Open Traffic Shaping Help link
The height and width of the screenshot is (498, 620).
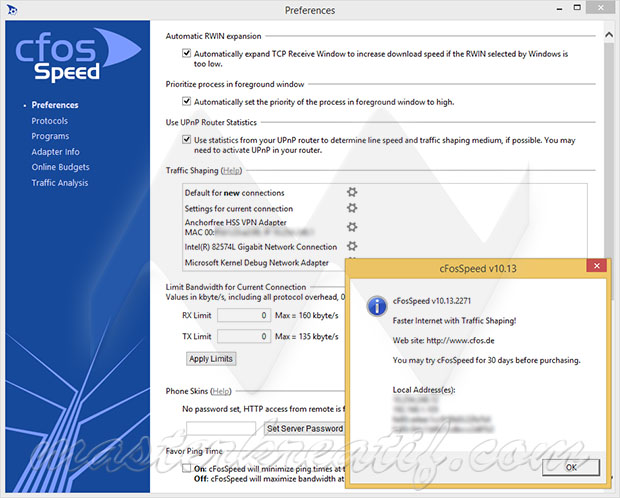[231, 170]
